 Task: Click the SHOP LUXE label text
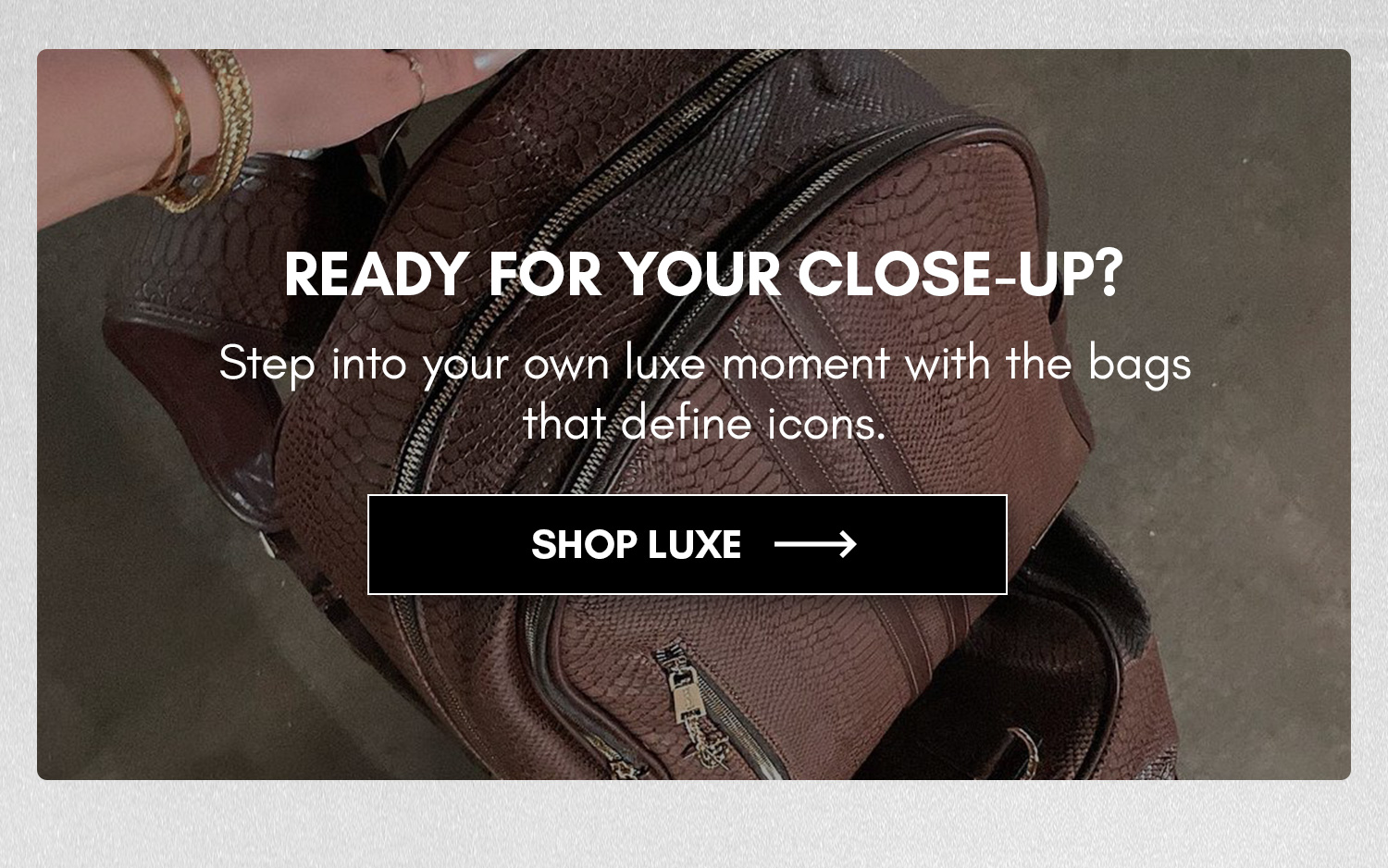pos(636,544)
